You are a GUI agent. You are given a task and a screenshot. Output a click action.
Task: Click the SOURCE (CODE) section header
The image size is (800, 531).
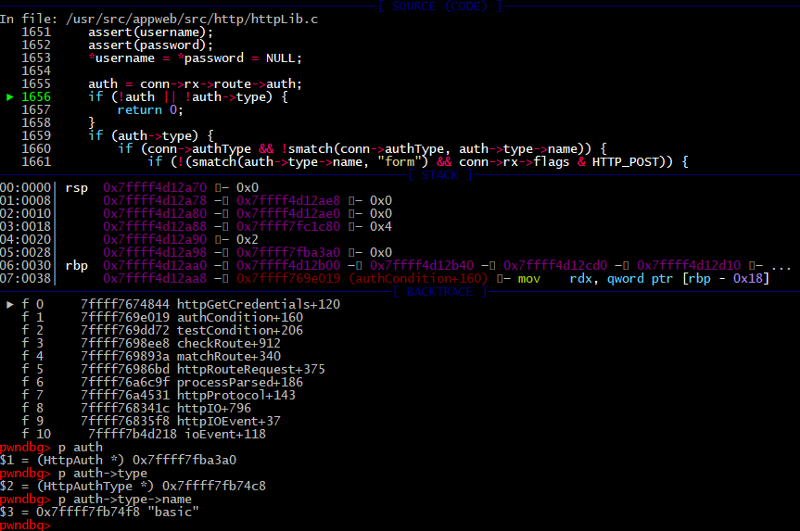[x=440, y=6]
